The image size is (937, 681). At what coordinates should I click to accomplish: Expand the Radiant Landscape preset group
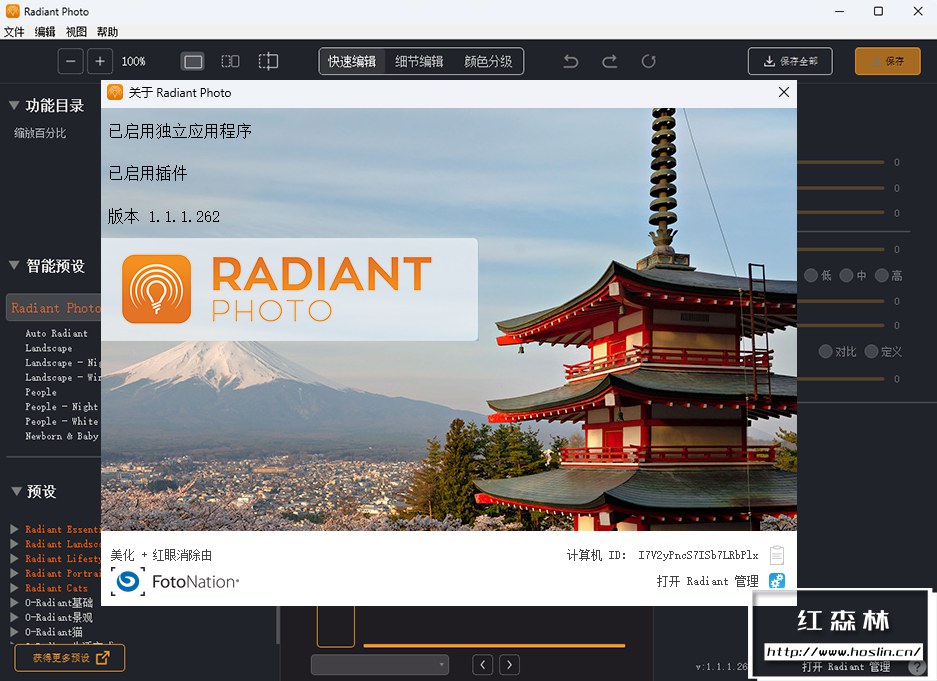(14, 544)
